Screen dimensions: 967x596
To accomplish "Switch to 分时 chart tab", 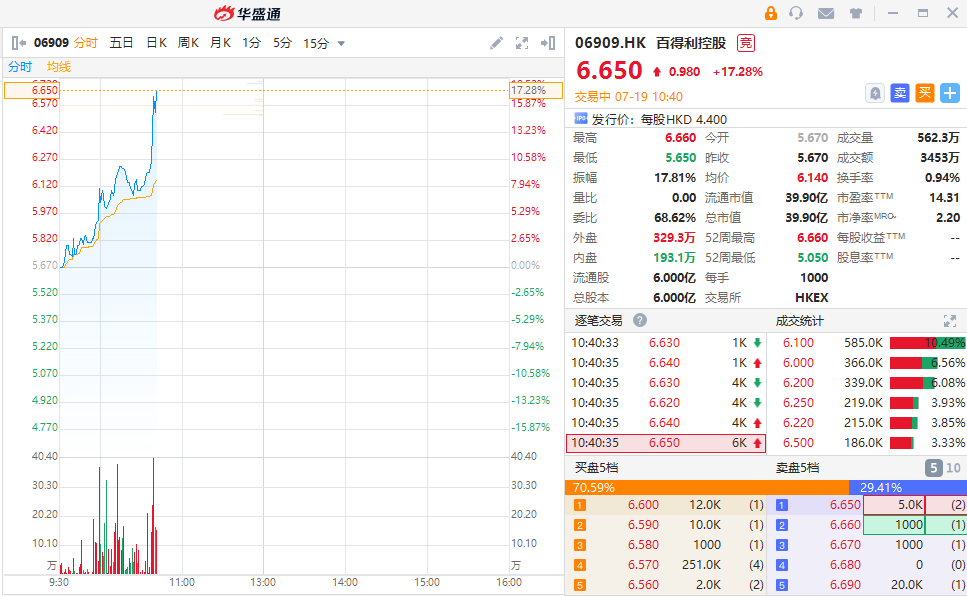I will (x=86, y=43).
